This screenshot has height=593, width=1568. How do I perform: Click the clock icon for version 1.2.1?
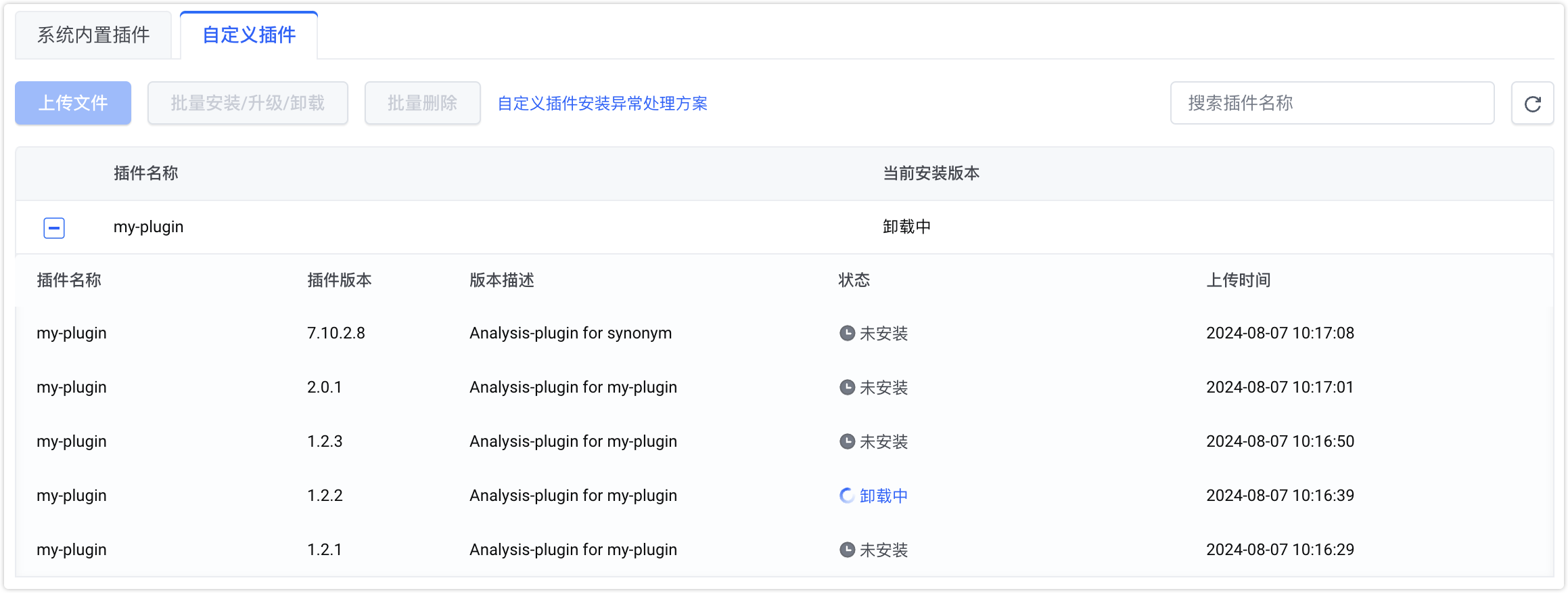click(x=847, y=550)
